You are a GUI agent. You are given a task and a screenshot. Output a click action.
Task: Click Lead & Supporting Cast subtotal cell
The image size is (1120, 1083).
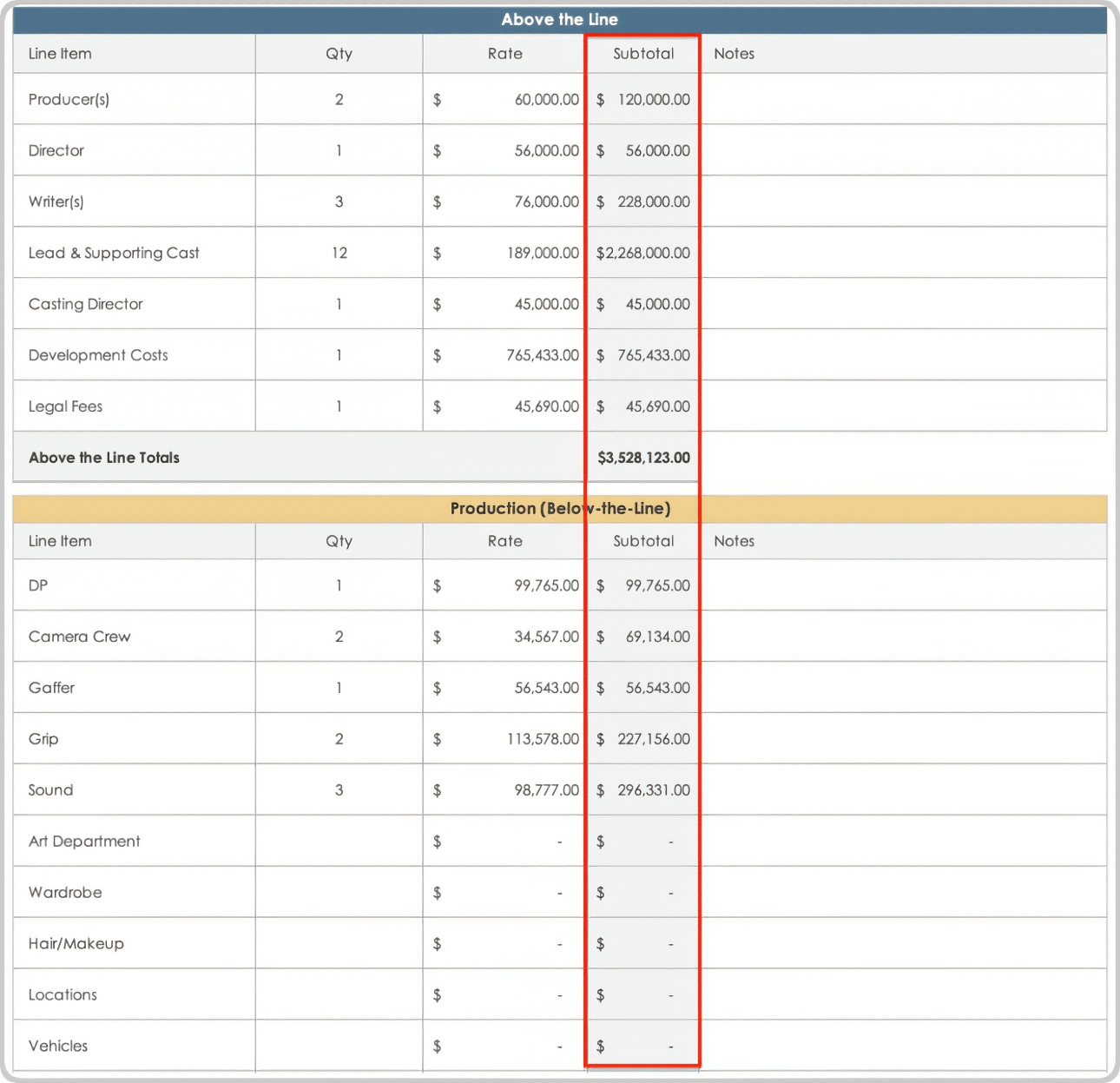click(x=643, y=253)
